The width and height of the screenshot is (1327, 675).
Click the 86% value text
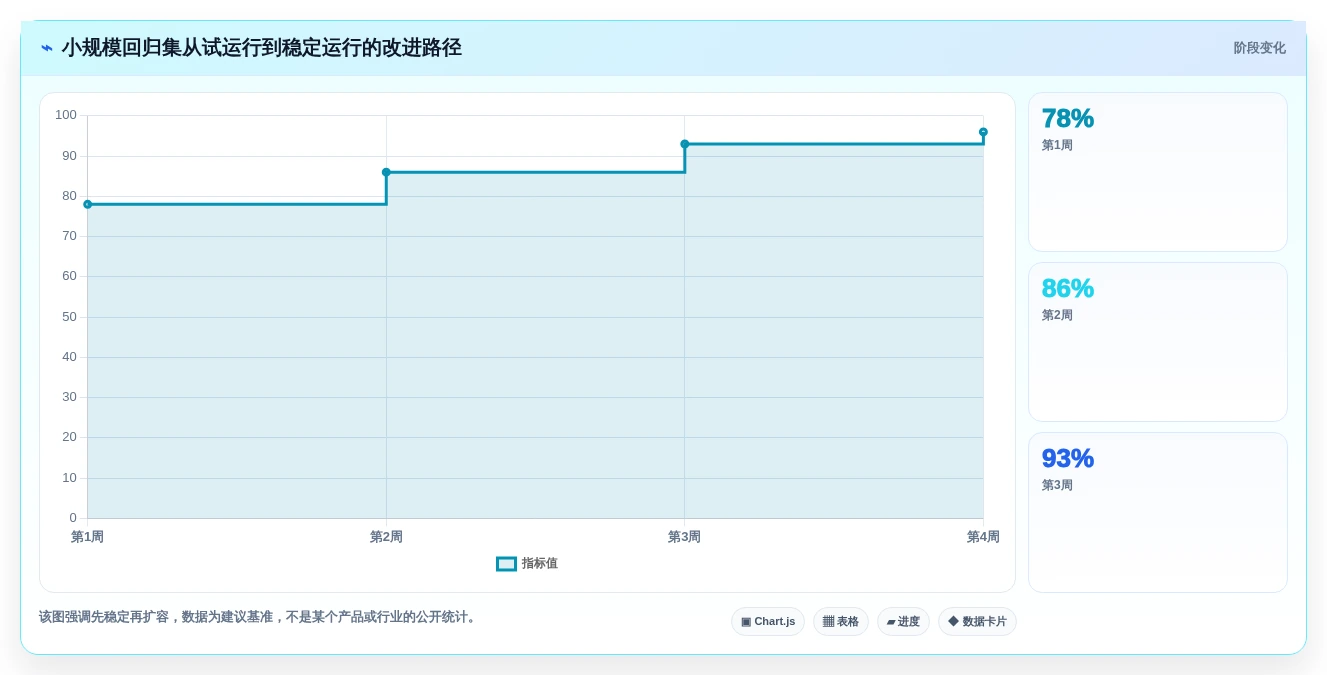tap(1068, 288)
